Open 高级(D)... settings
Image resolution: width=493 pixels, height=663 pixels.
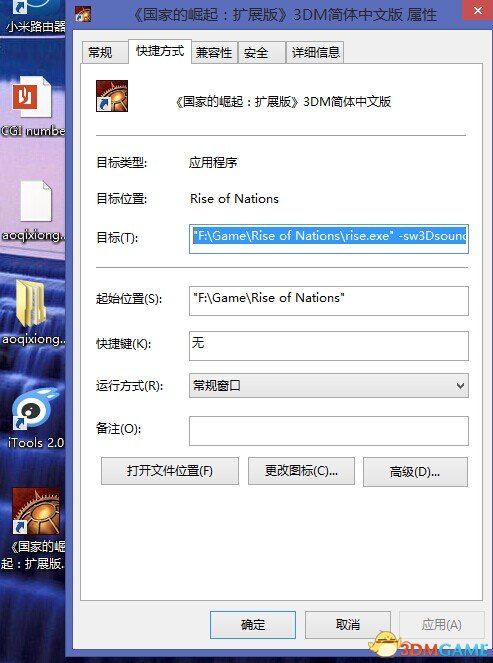tap(415, 472)
